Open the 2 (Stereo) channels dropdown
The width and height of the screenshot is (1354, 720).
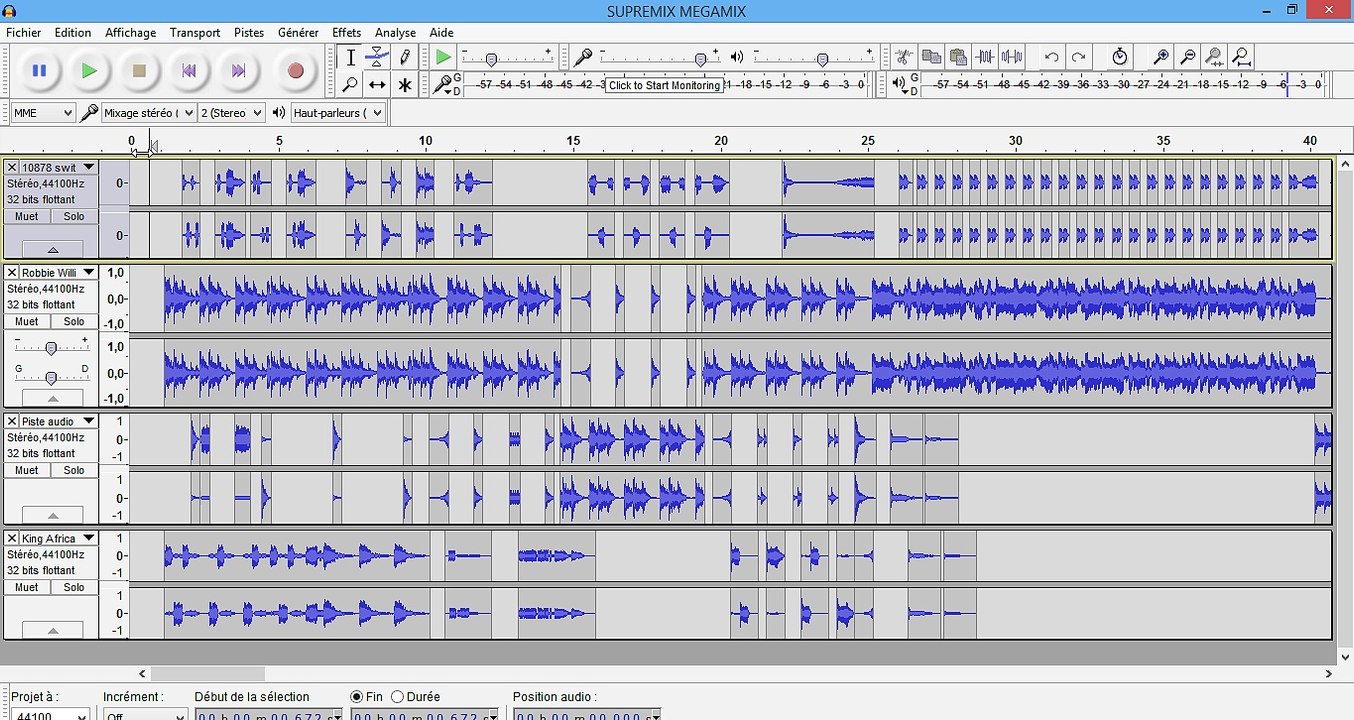tap(232, 113)
